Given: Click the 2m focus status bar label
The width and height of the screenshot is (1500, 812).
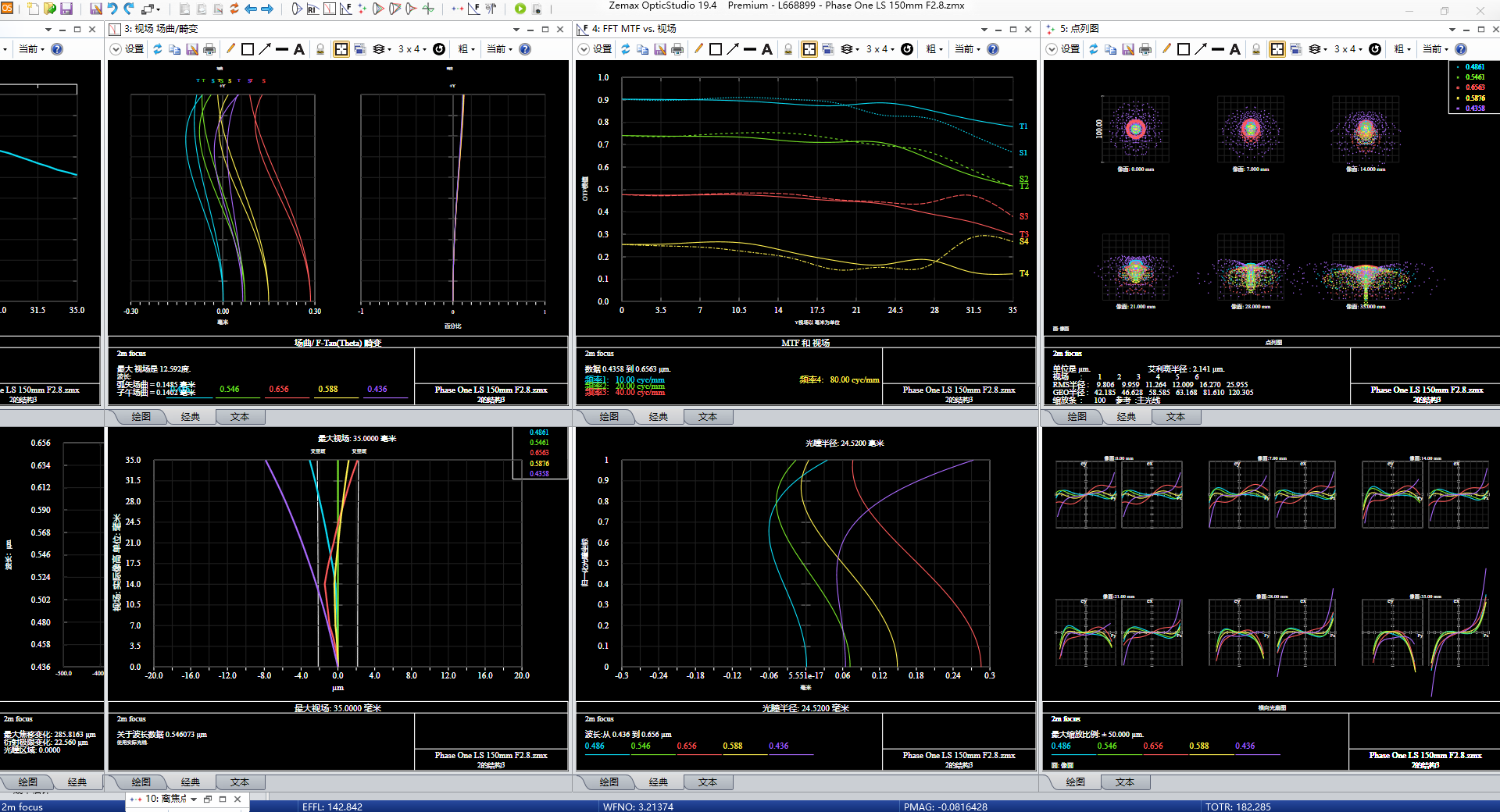Looking at the screenshot, I should [22, 807].
